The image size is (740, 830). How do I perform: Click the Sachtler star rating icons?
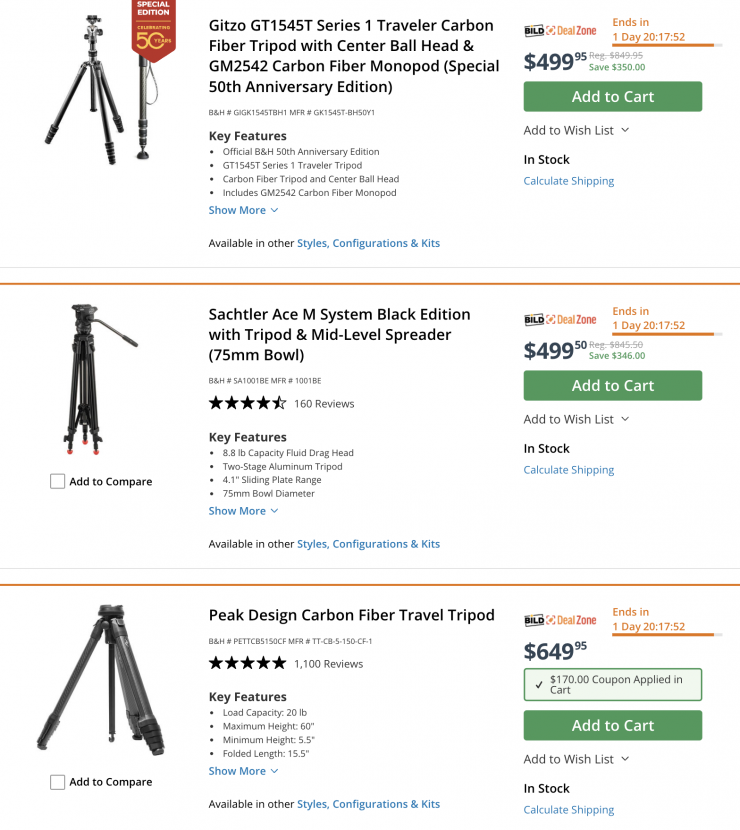coord(247,404)
